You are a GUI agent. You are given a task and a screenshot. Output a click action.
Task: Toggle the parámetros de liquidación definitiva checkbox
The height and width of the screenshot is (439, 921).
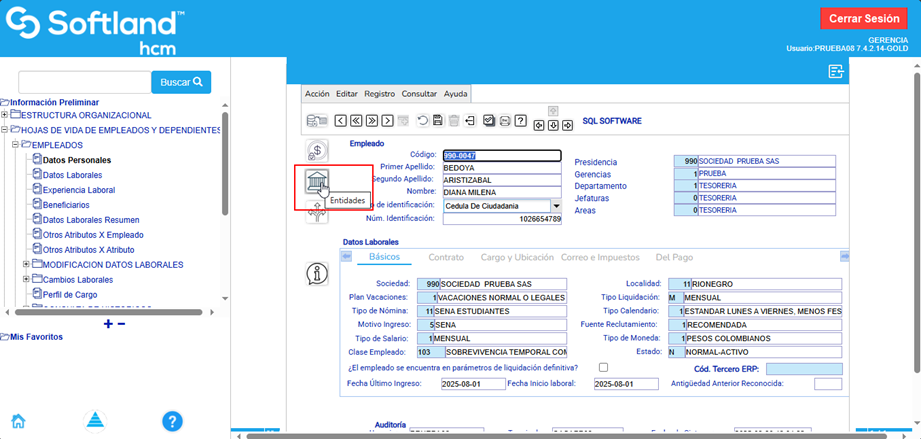click(x=603, y=368)
